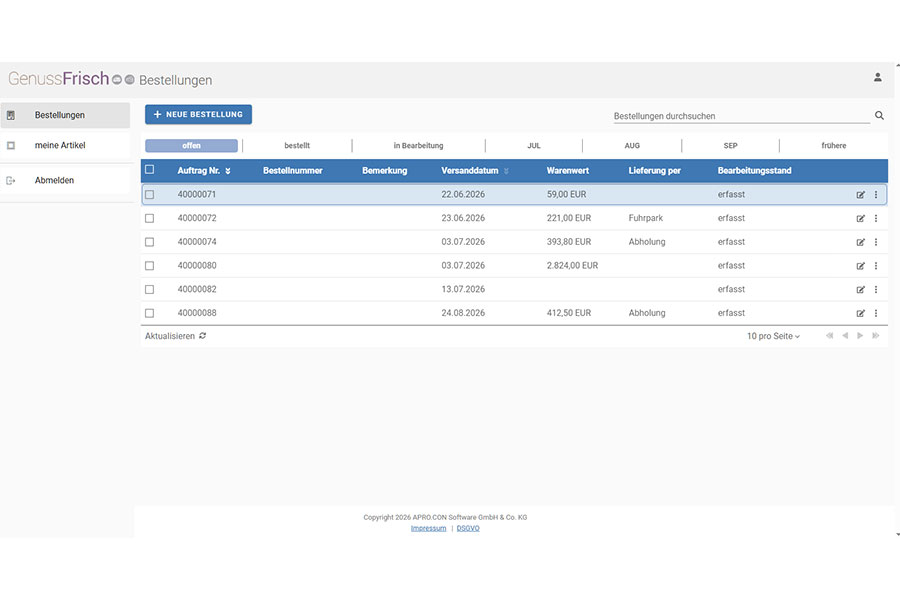Click the date 13.07.2026
The height and width of the screenshot is (600, 900).
463,289
